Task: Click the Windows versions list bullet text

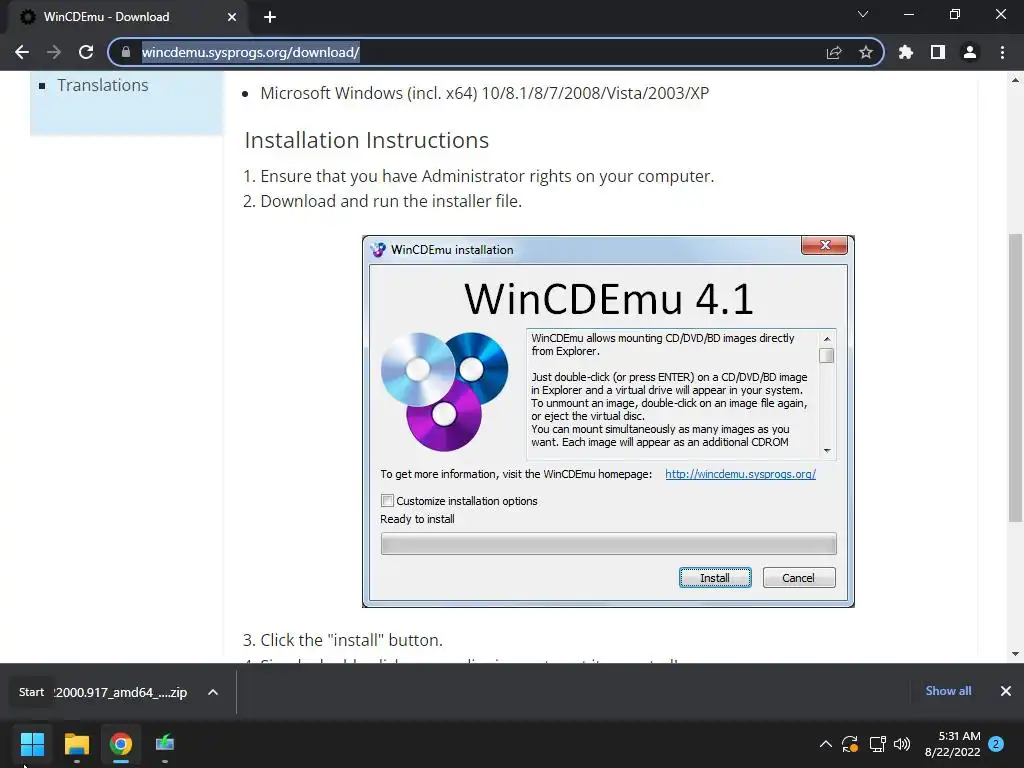Action: [485, 93]
